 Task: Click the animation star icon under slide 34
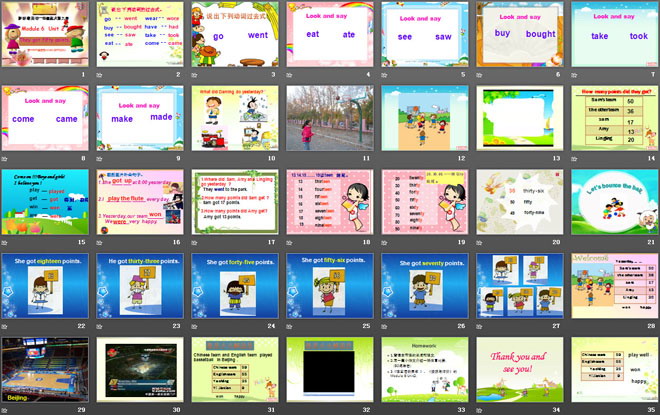coord(479,410)
